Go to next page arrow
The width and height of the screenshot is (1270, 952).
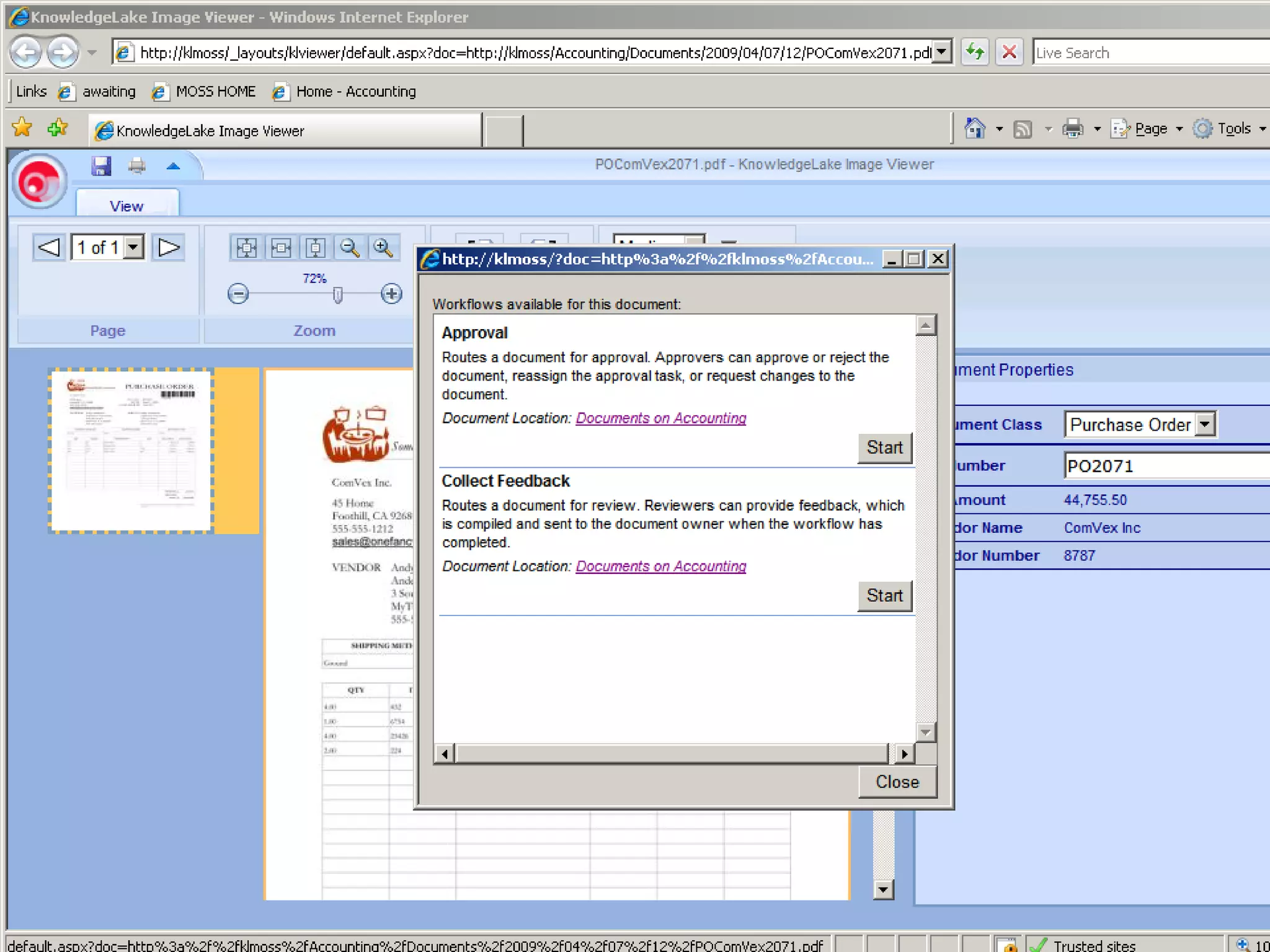169,248
